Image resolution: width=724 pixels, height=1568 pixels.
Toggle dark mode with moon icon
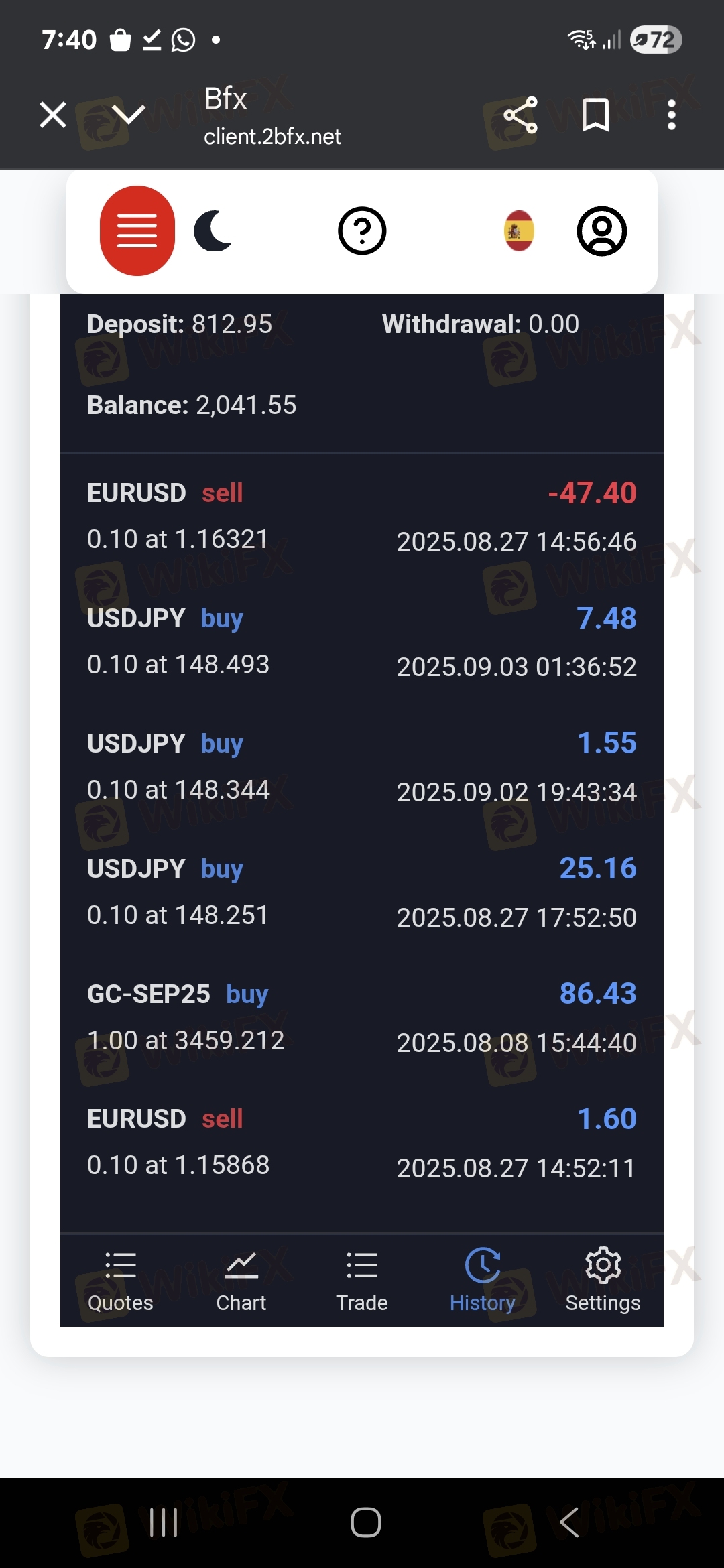[213, 231]
